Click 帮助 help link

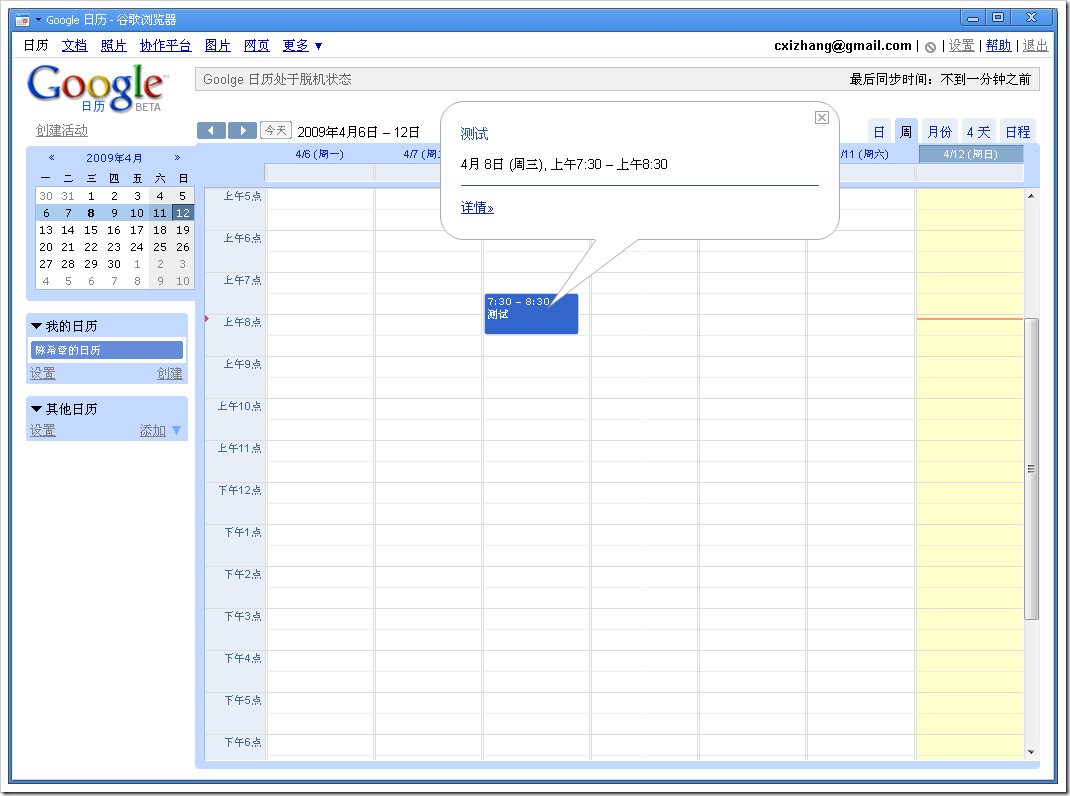pos(998,46)
